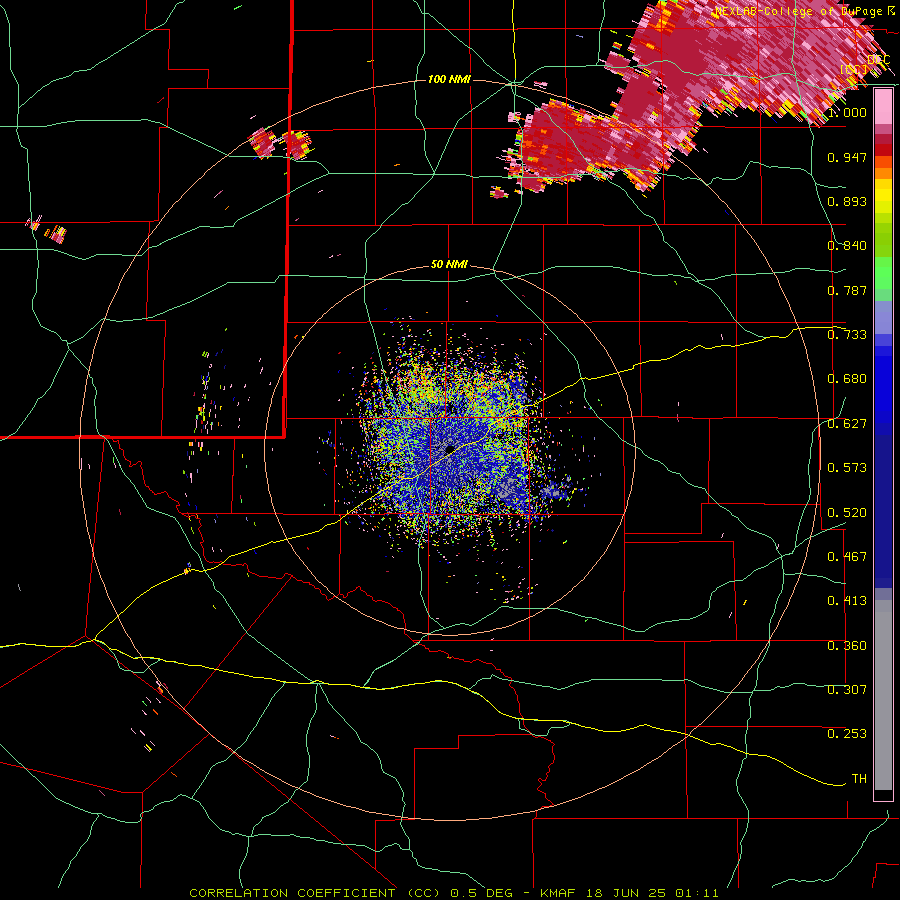The height and width of the screenshot is (900, 900).
Task: Select the 0.253 scale value
Action: (847, 734)
